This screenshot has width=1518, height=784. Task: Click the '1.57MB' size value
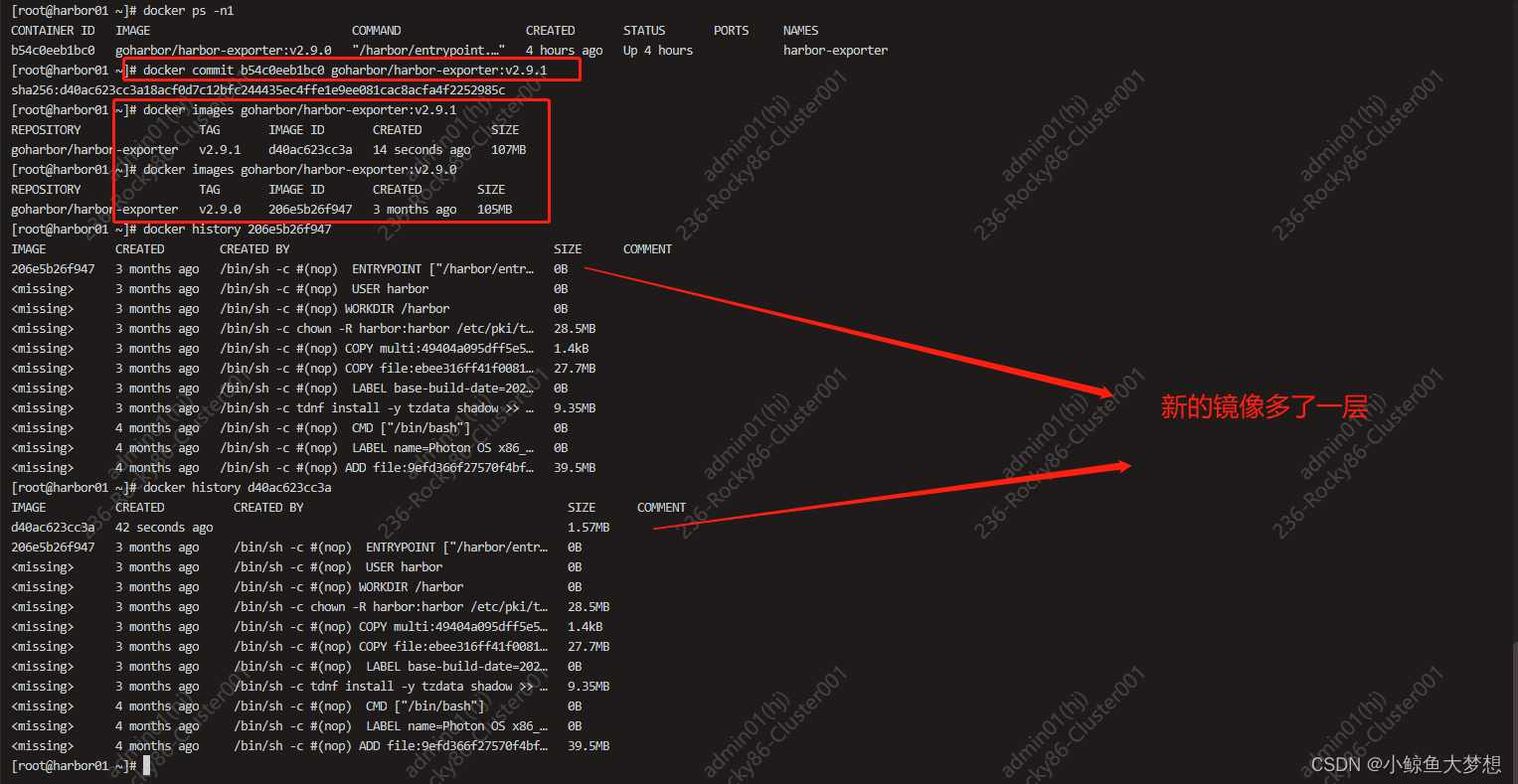click(589, 528)
